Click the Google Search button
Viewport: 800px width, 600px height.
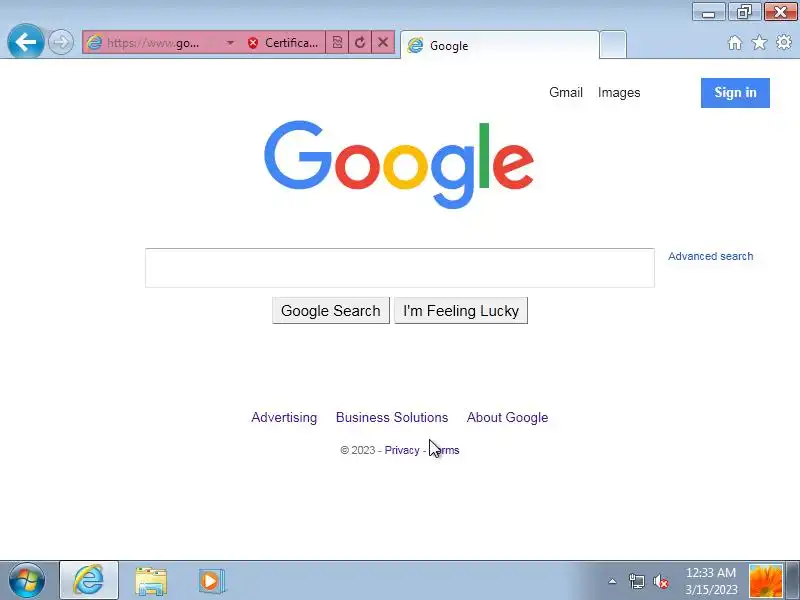point(331,311)
